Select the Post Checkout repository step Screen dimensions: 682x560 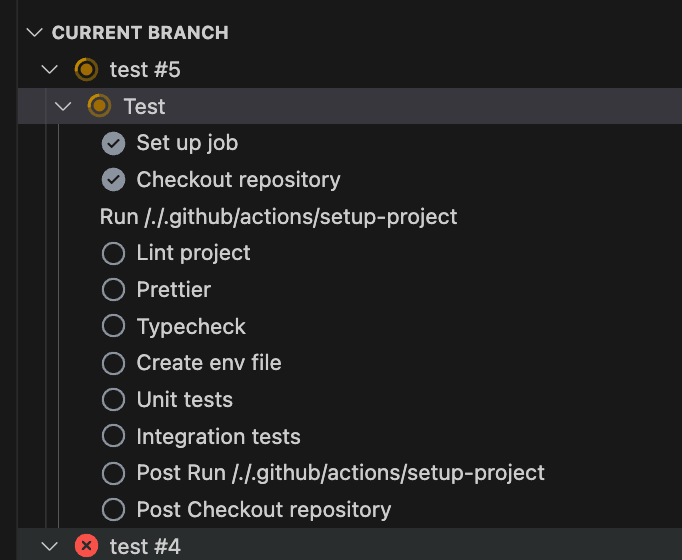pos(263,509)
